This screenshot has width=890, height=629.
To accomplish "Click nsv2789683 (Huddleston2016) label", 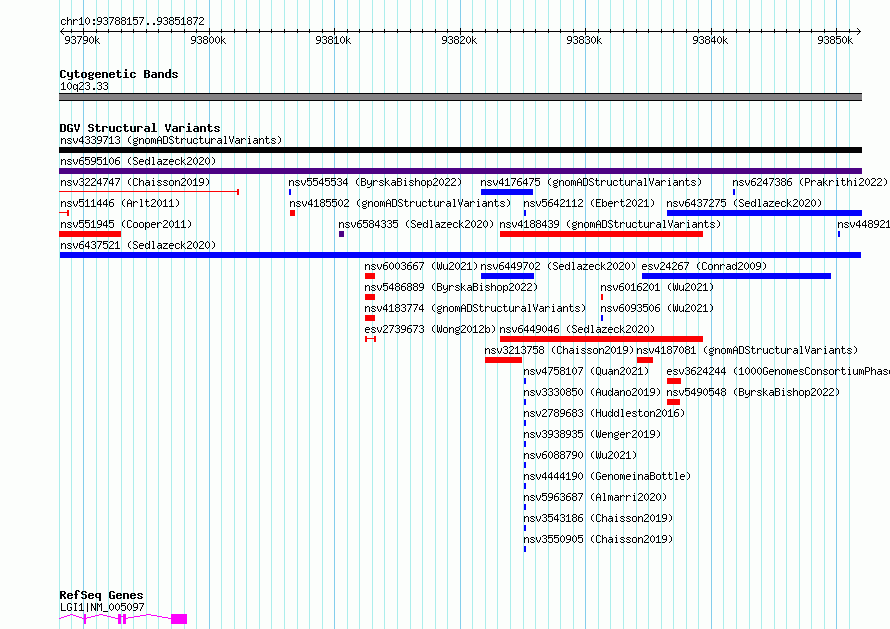I will coord(604,413).
